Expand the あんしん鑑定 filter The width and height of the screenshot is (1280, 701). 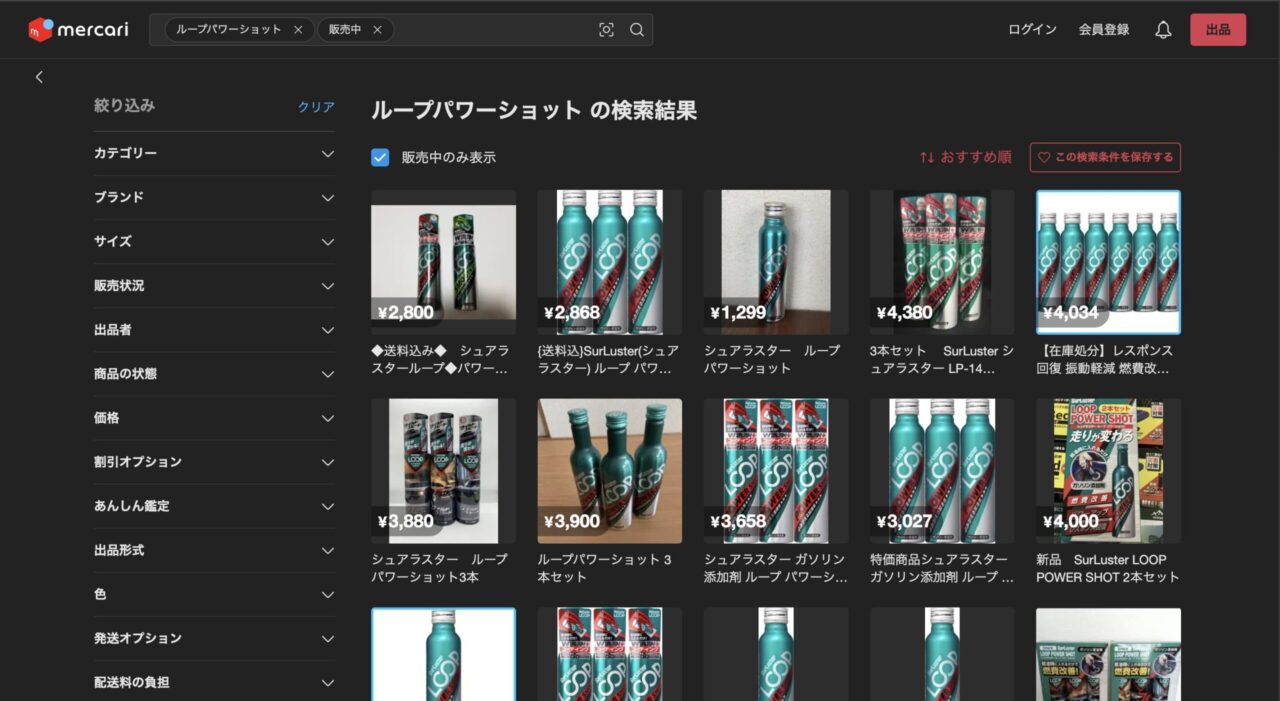pos(214,506)
